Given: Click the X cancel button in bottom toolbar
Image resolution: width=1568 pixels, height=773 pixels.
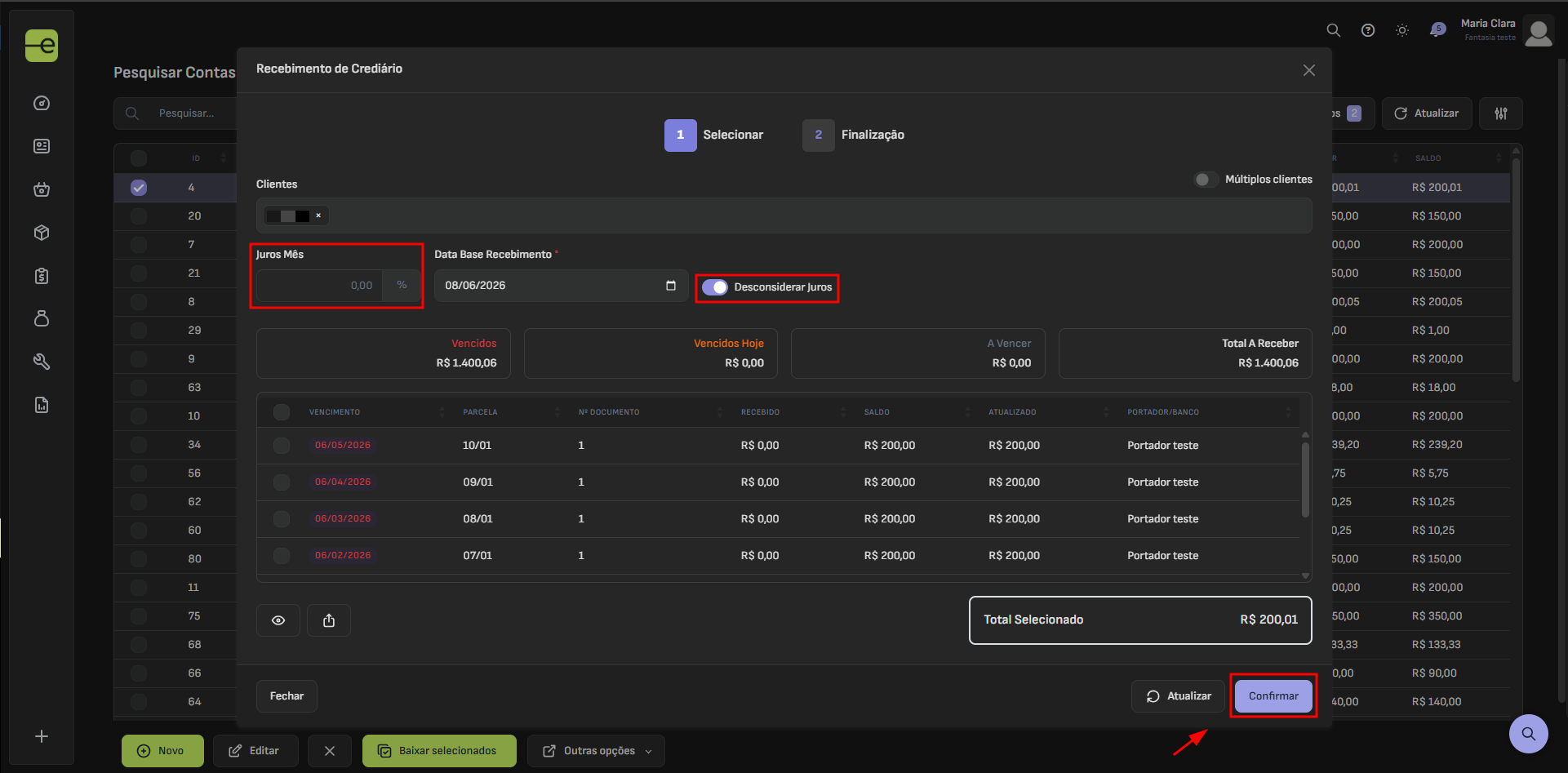Looking at the screenshot, I should tap(330, 751).
